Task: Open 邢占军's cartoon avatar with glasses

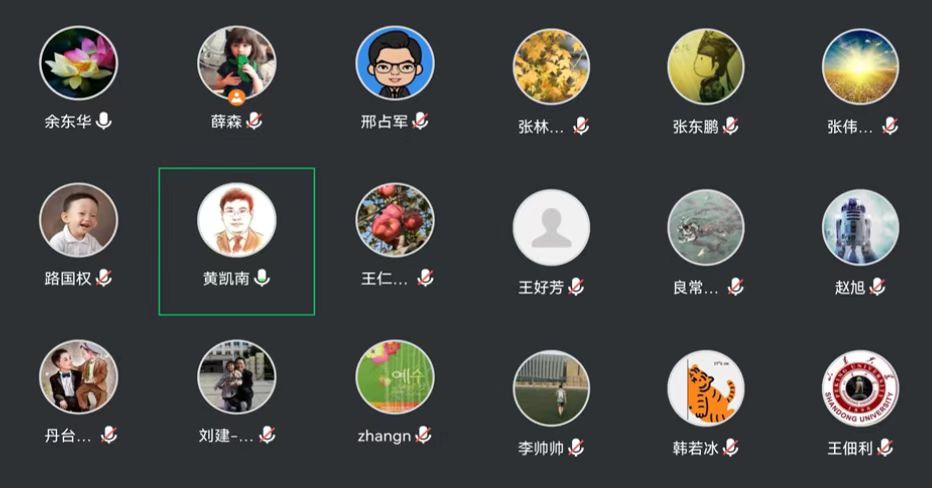Action: [395, 63]
